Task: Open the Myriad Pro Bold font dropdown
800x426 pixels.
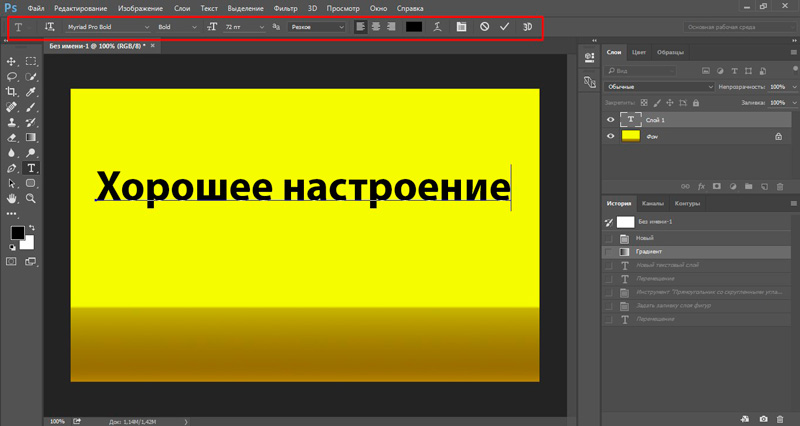Action: [148, 27]
